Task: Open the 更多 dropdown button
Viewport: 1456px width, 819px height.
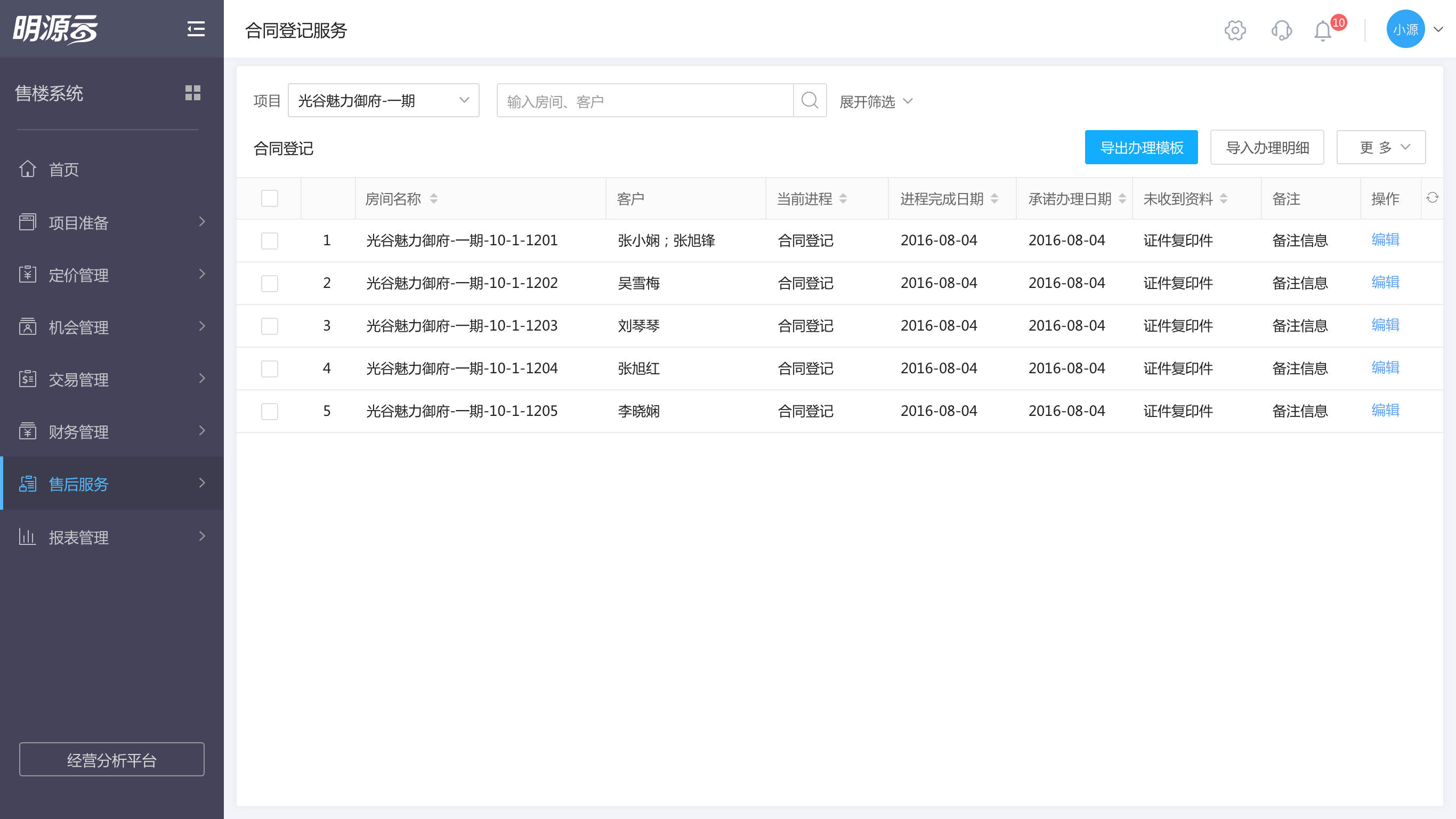Action: tap(1381, 147)
